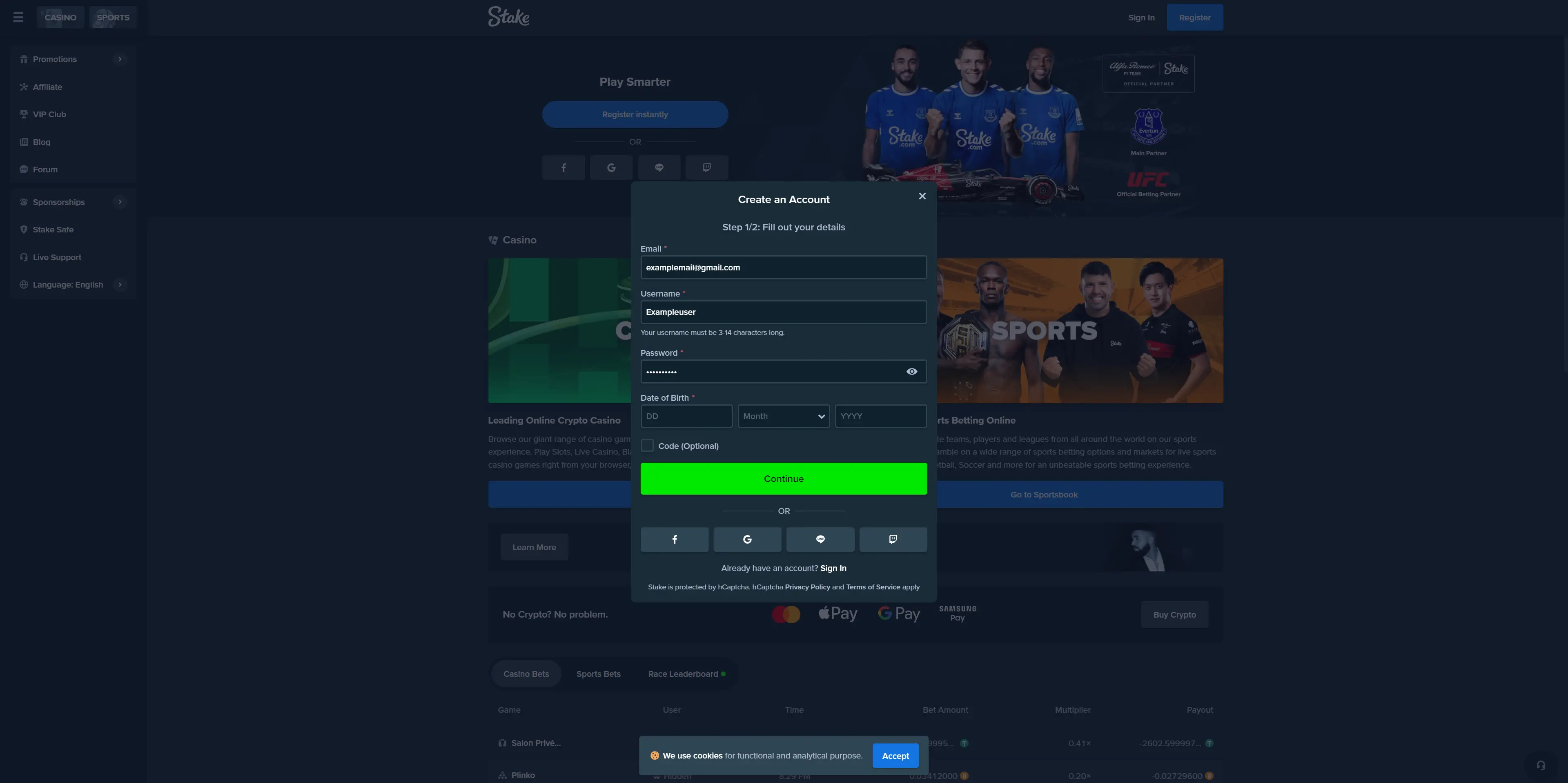Select the Sports Bets tab
Viewport: 1568px width, 783px height.
(x=598, y=674)
